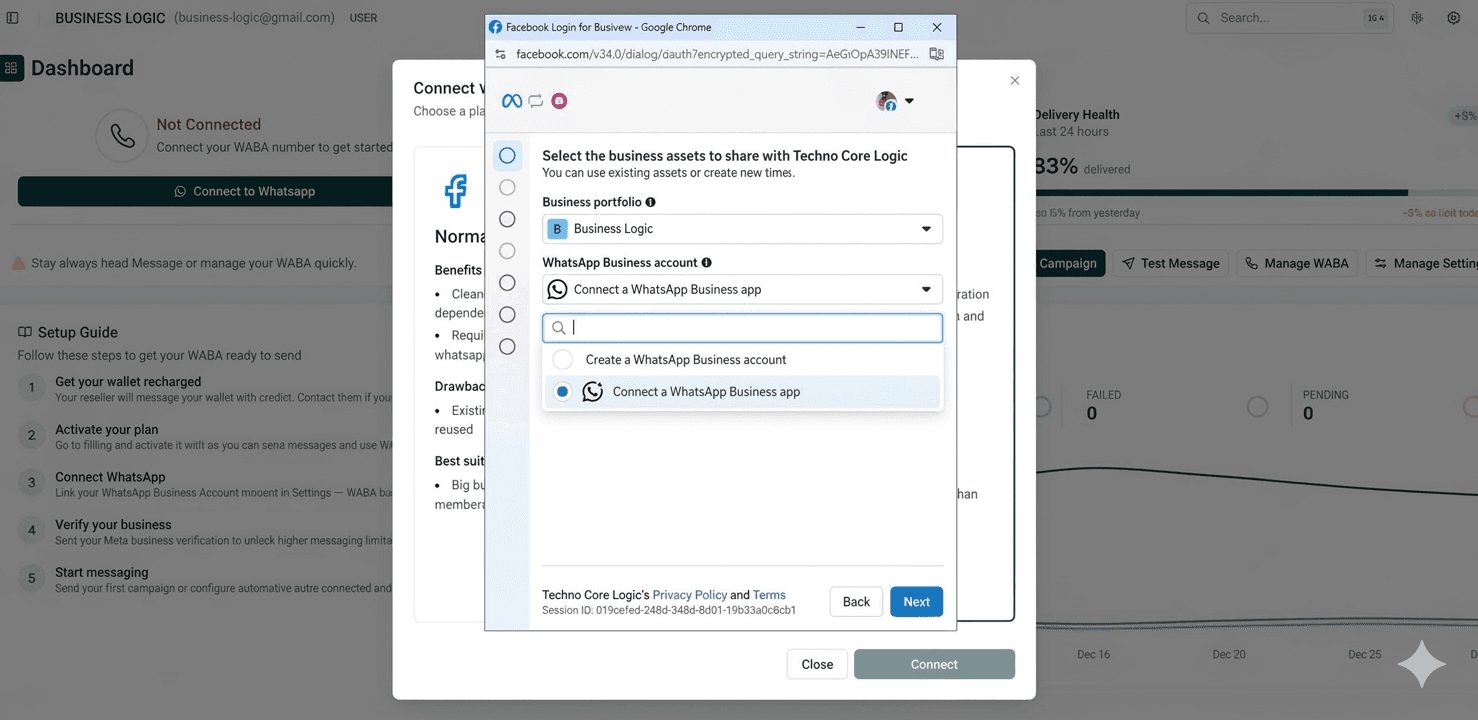Click the search magnifier icon in the dashboard top bar
This screenshot has width=1478, height=720.
point(1203,18)
